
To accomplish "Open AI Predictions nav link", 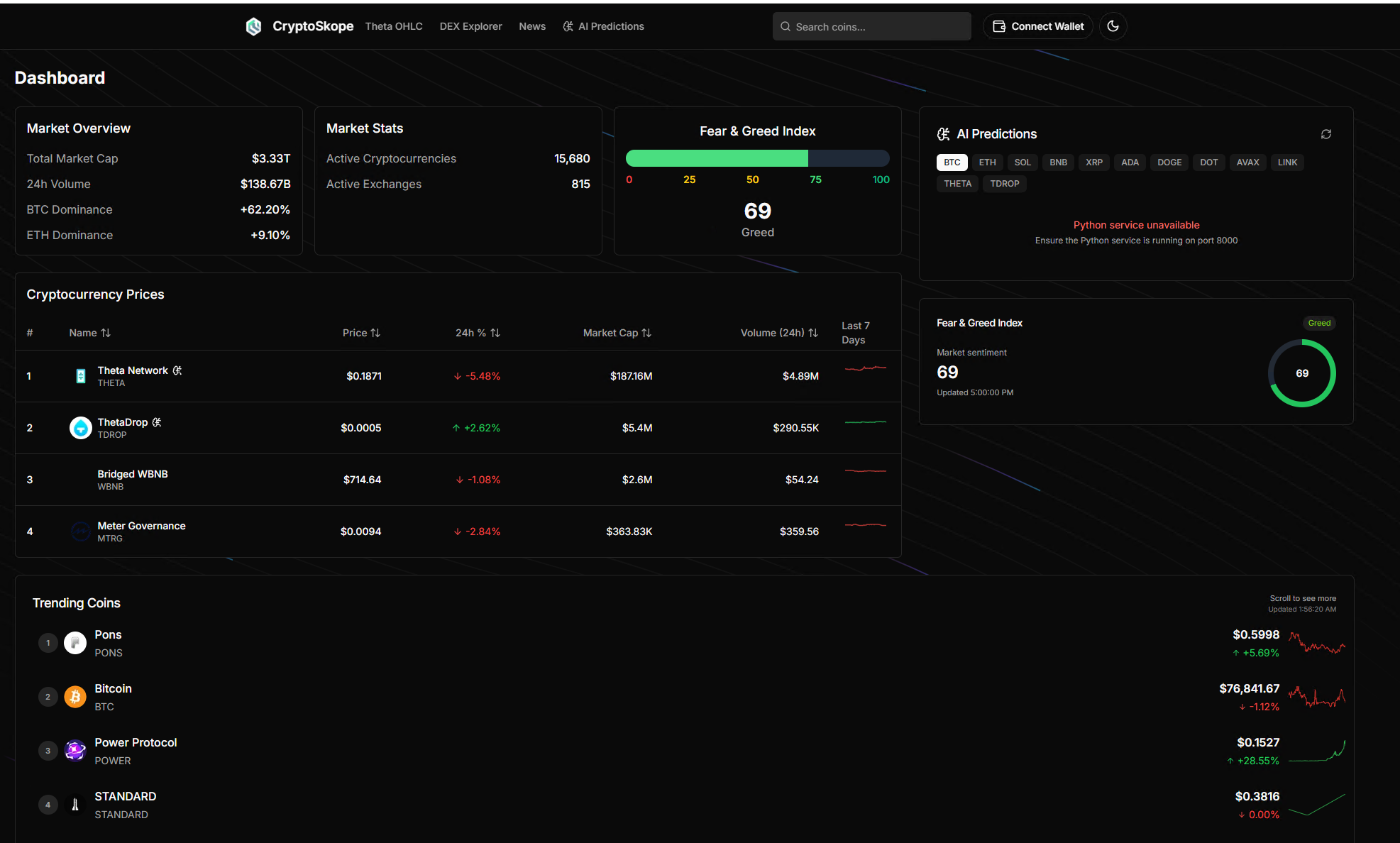I will coord(604,26).
